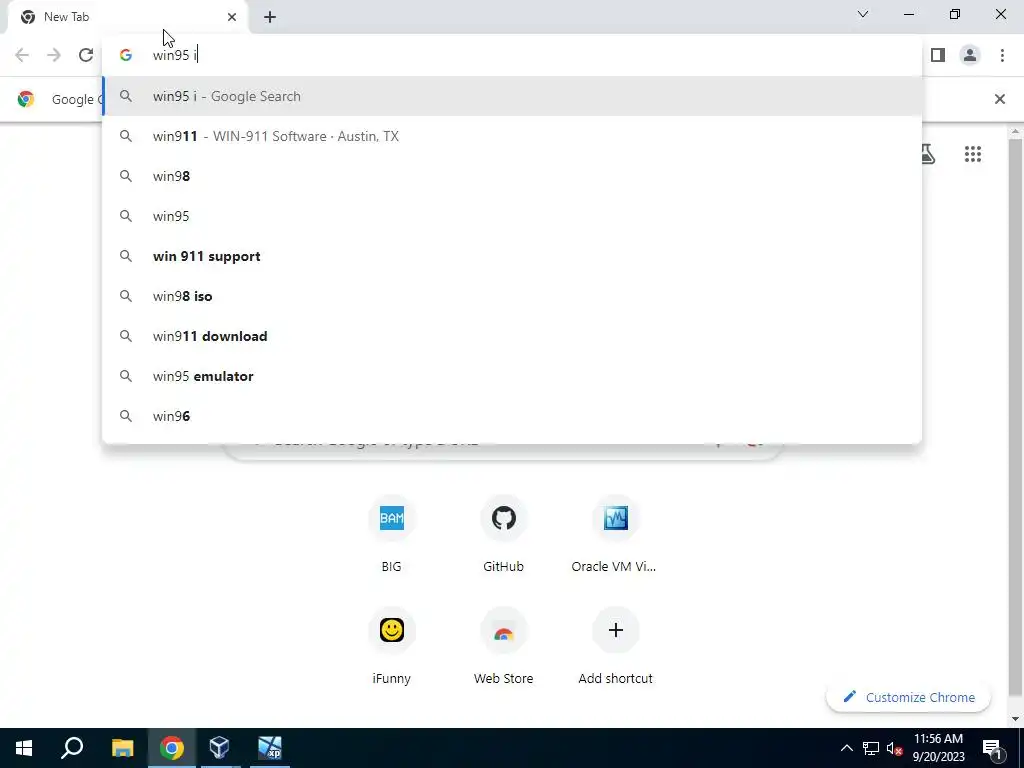Click the muted volume tray icon
This screenshot has width=1024, height=768.
point(894,748)
